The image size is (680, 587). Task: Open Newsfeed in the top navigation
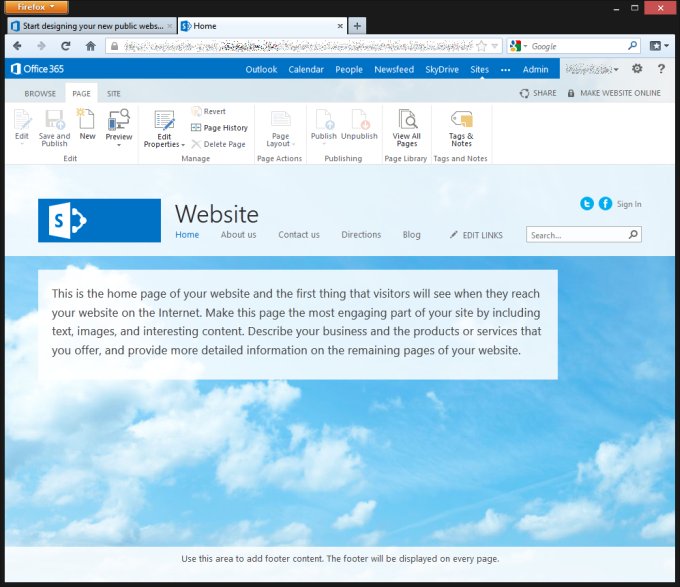pos(394,69)
